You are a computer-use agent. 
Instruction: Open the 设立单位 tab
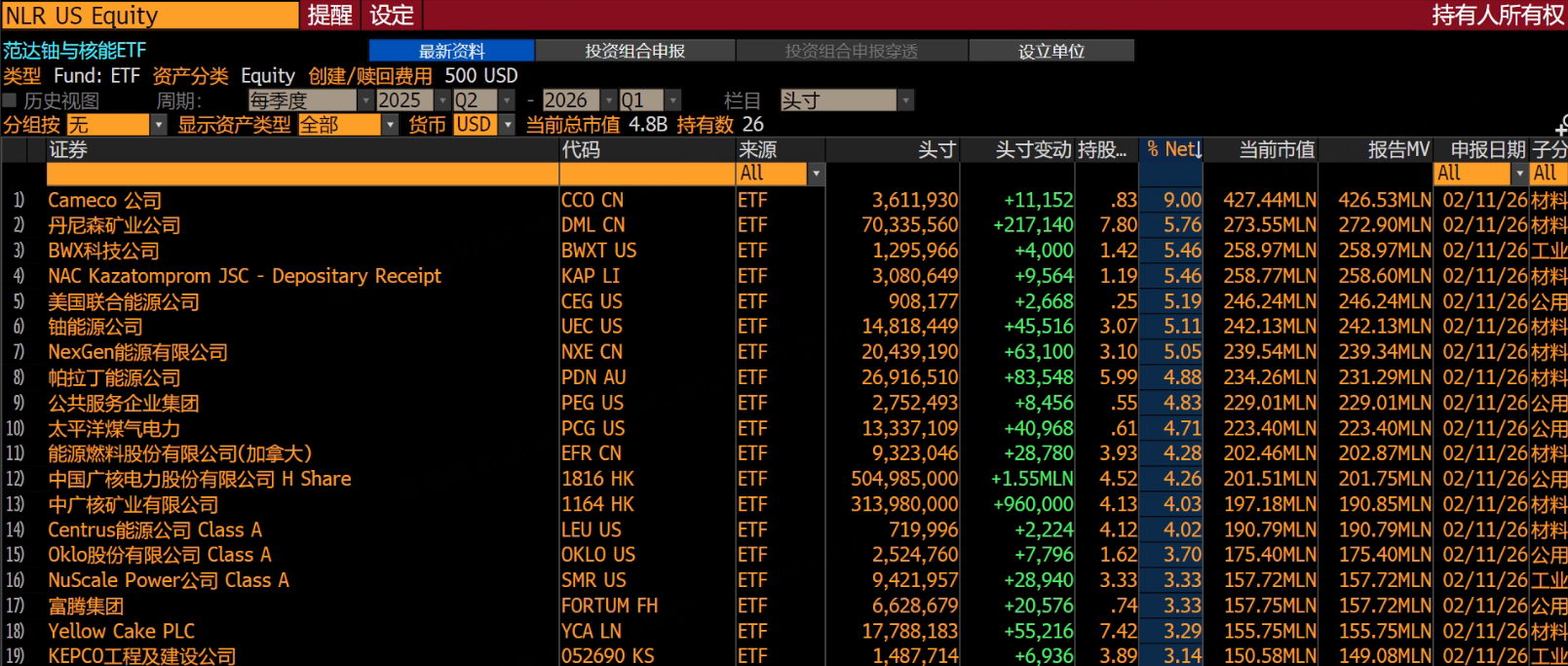tap(1051, 51)
